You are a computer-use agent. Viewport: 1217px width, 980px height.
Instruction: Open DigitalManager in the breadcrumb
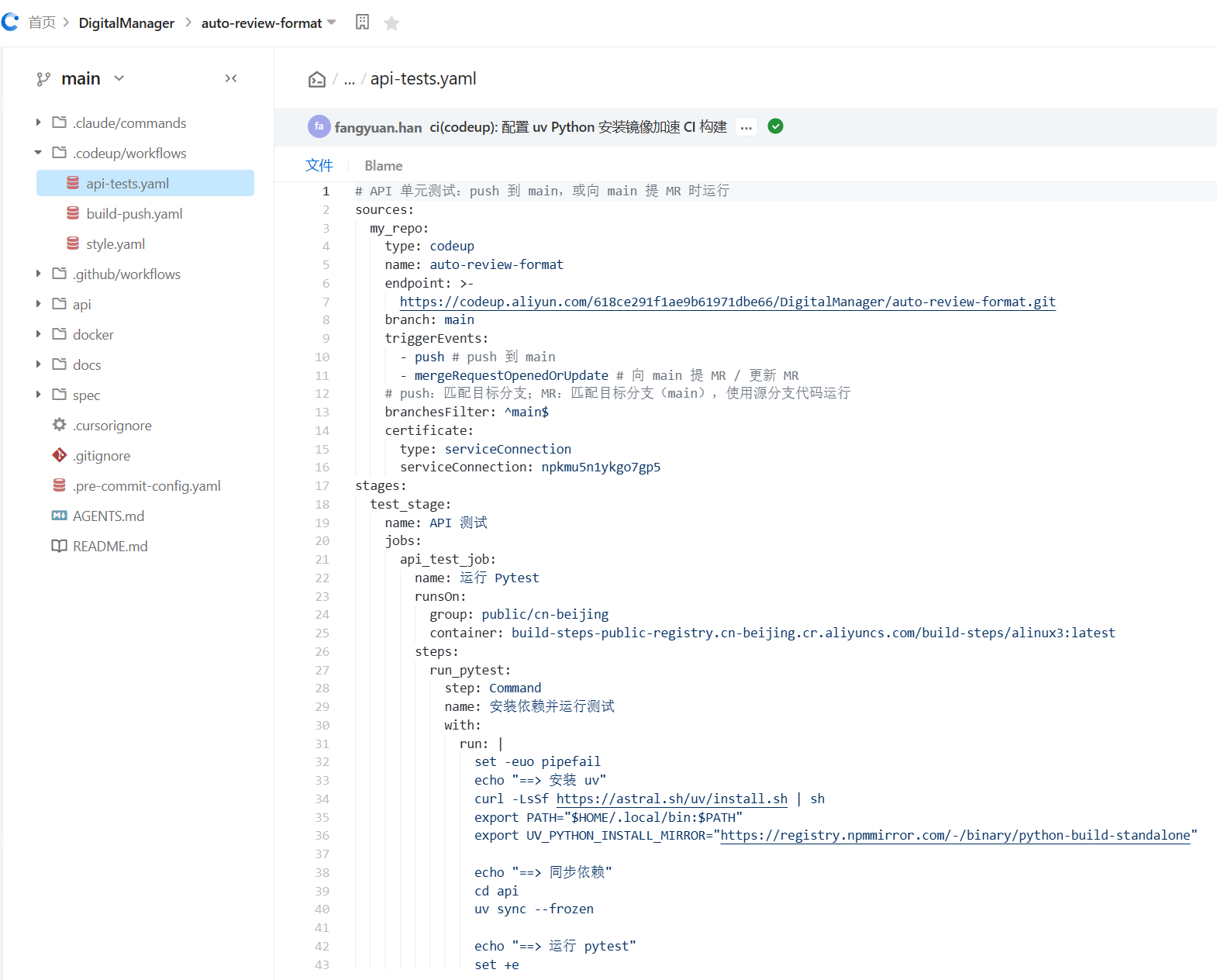coord(126,22)
